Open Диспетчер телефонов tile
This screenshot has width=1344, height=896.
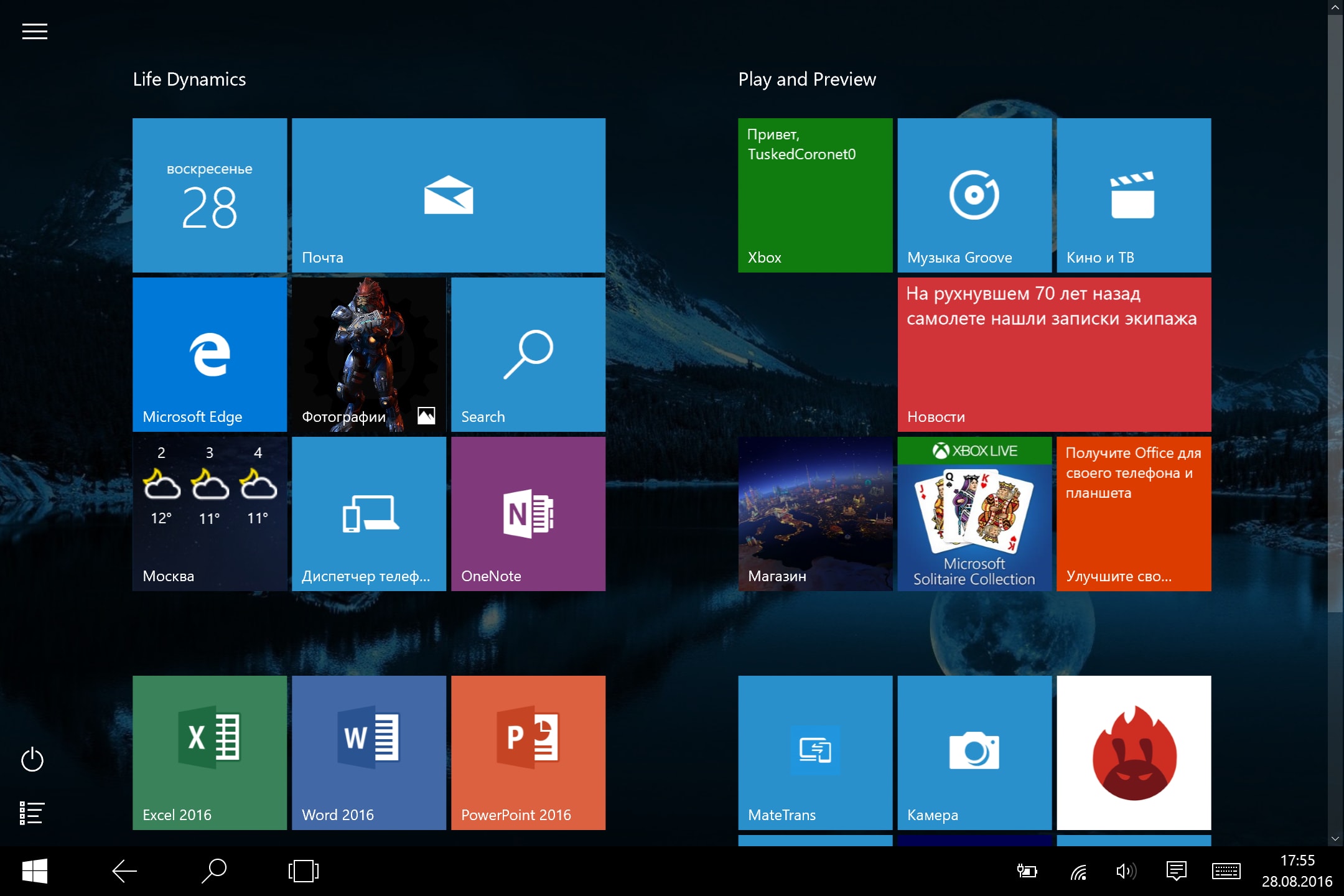[x=369, y=514]
